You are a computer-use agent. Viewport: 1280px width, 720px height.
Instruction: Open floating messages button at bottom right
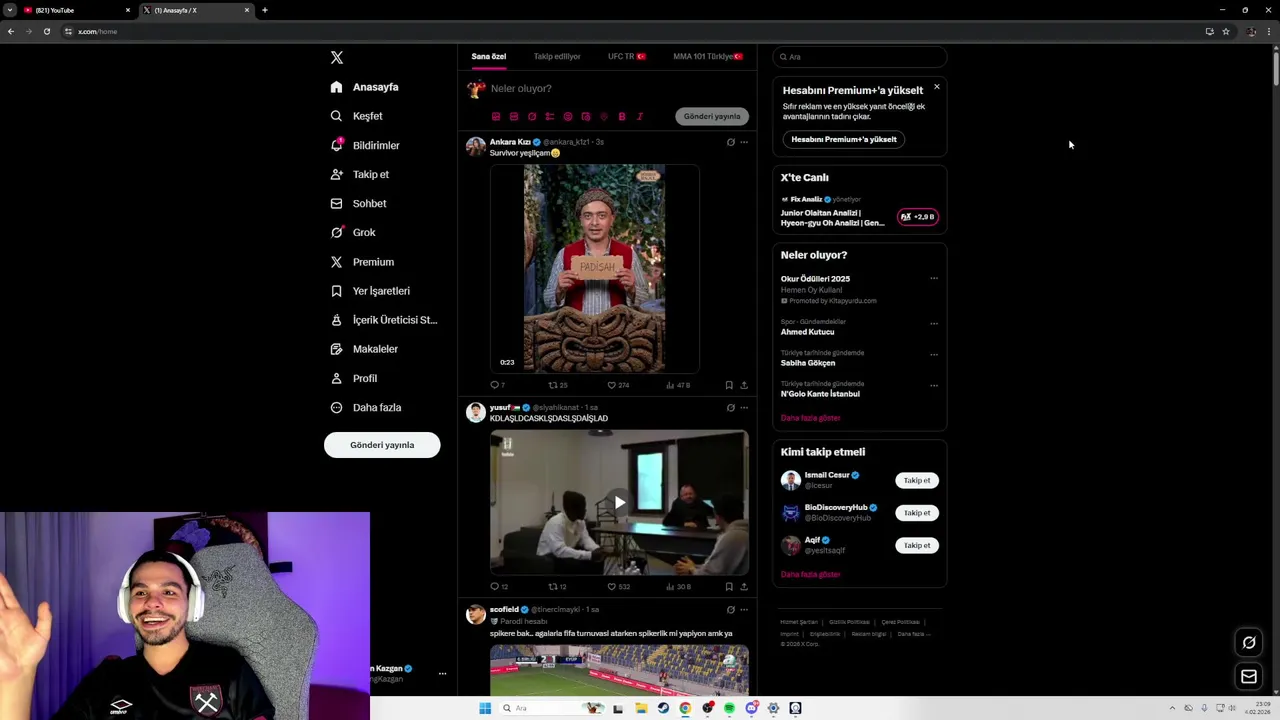[x=1249, y=677]
